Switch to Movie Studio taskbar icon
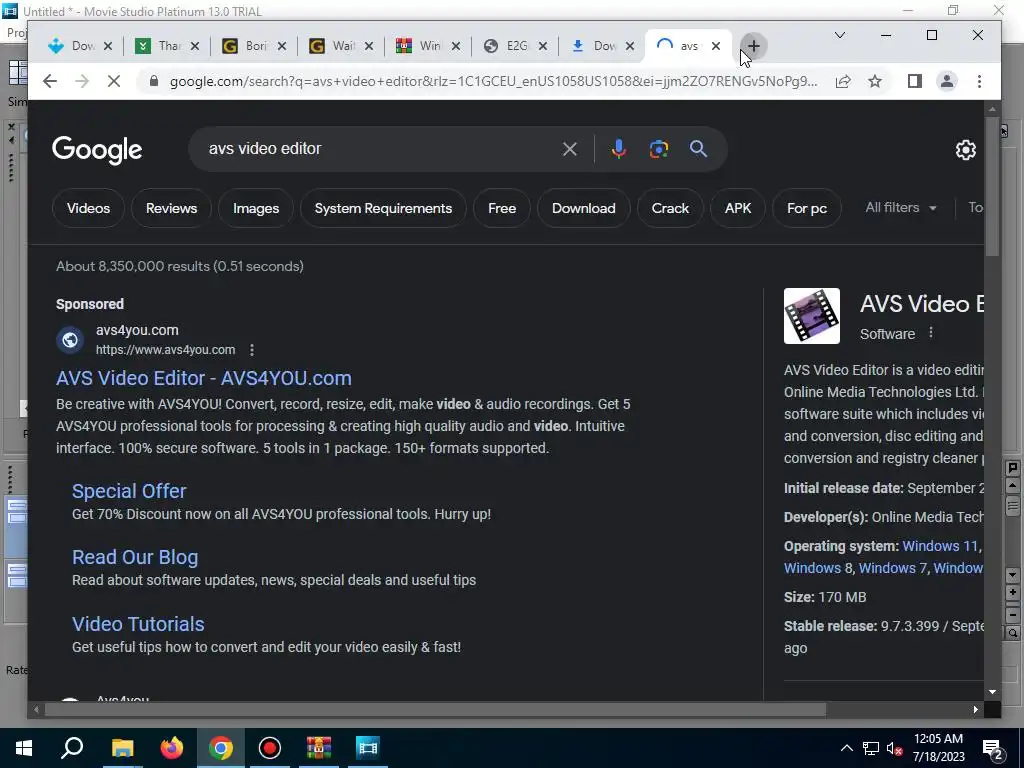This screenshot has height=768, width=1024. [x=368, y=748]
